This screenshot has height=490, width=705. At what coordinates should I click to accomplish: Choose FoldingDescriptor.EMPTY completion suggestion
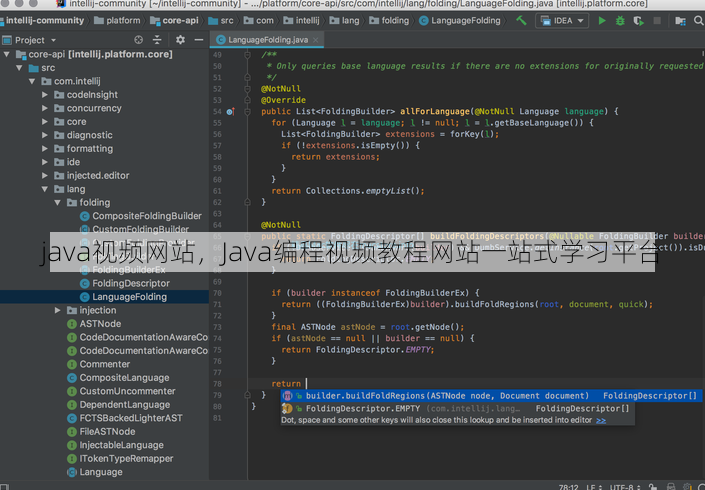(x=458, y=408)
